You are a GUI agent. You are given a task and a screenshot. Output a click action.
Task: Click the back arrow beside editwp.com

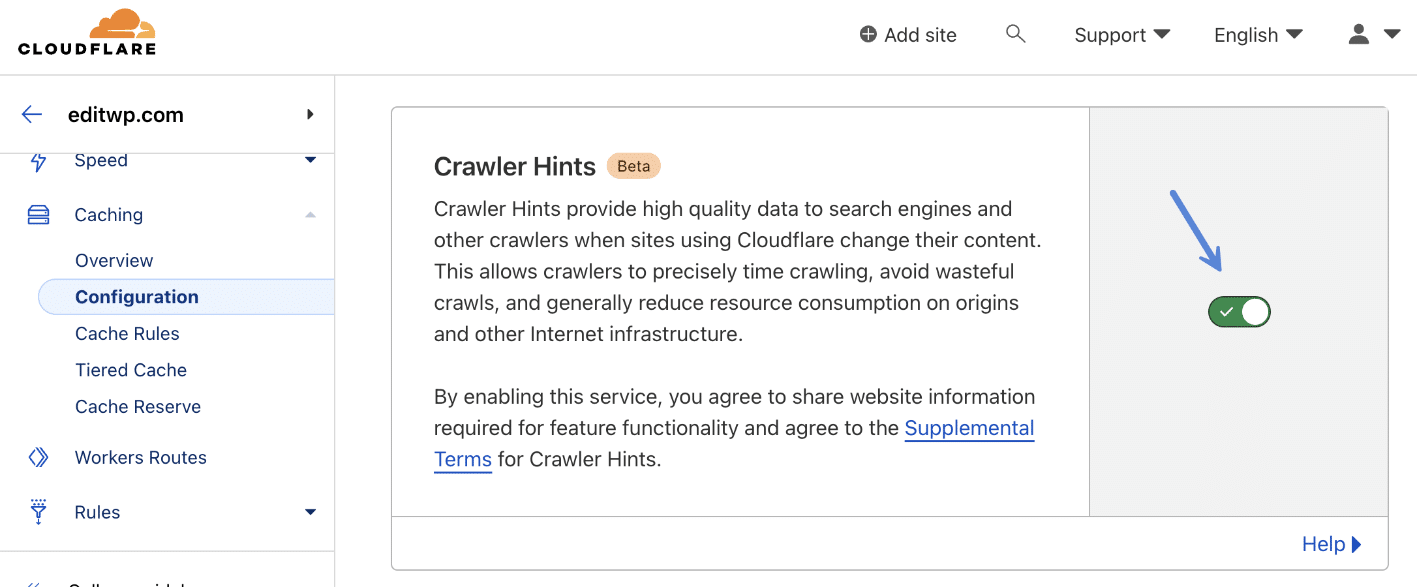pos(31,114)
